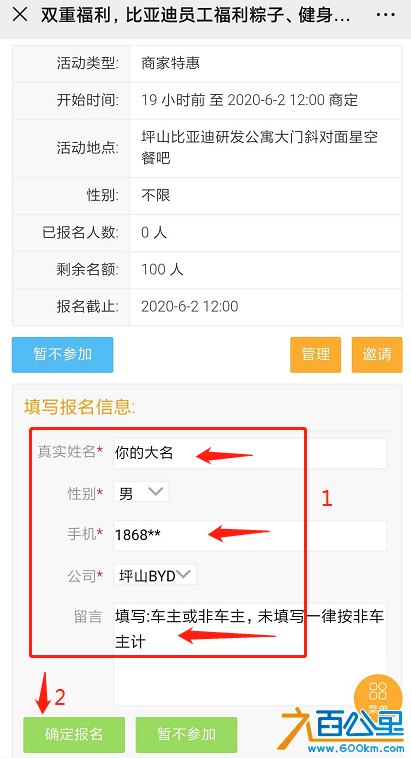Open the 公司 dropdown showing 坪山BYD
Screen dimensions: 411x758
pos(155,575)
